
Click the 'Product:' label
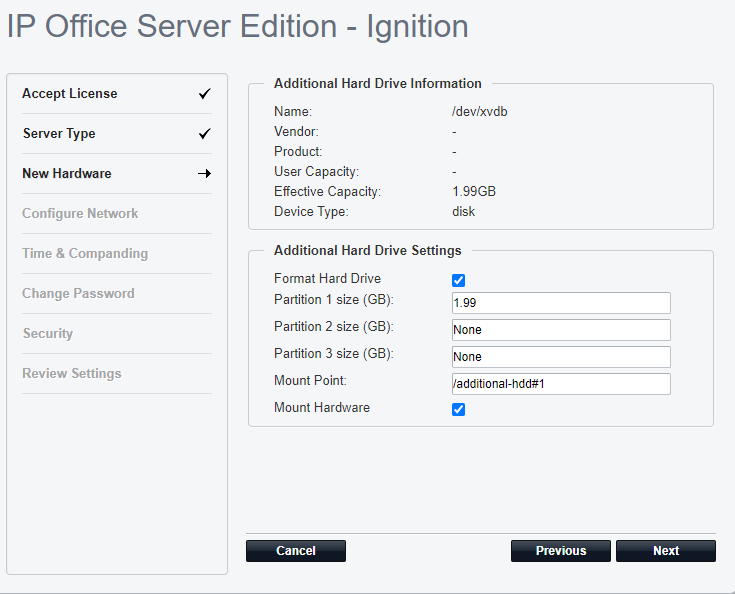point(298,151)
